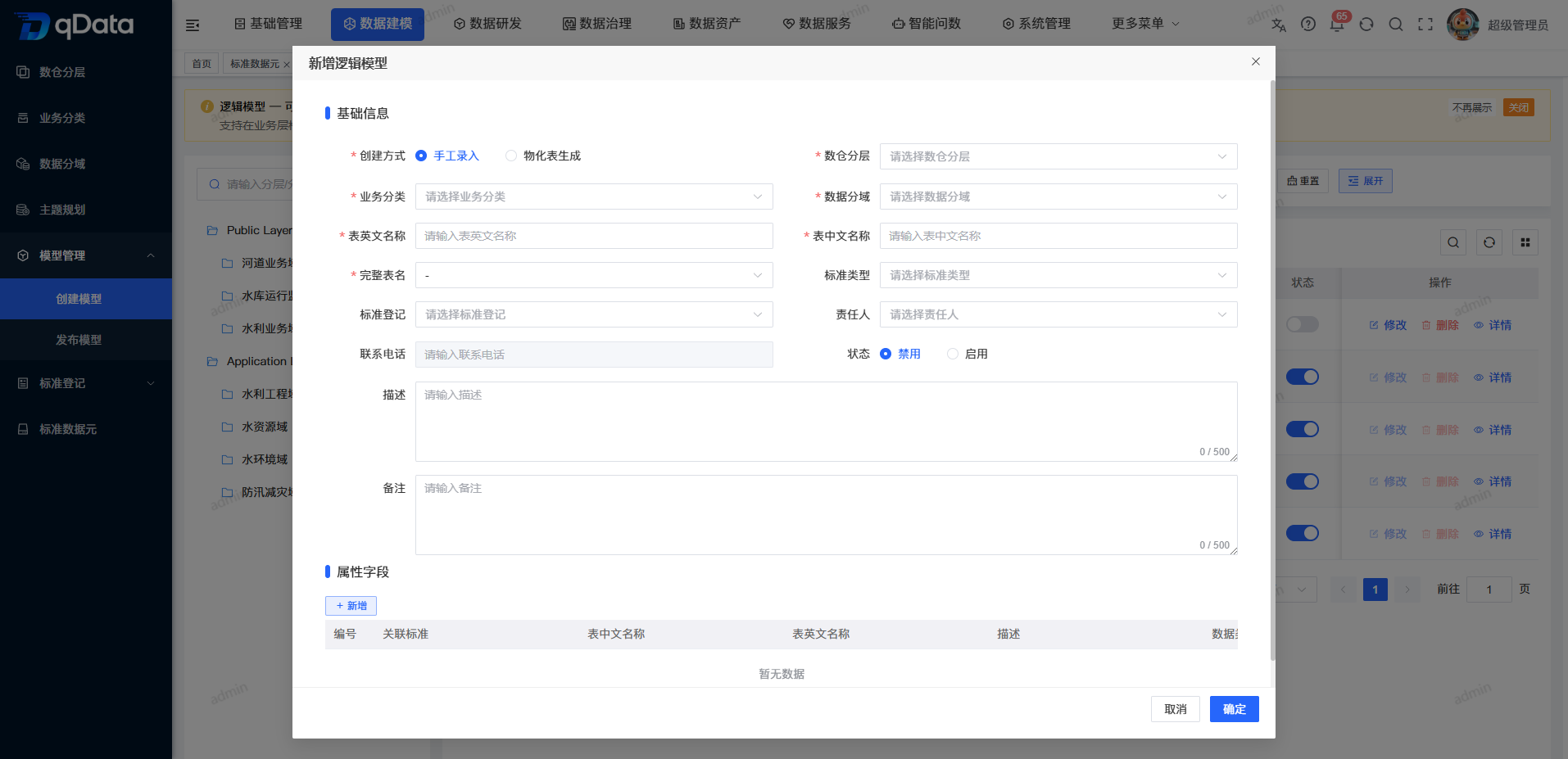Click the qData logo

[75, 25]
